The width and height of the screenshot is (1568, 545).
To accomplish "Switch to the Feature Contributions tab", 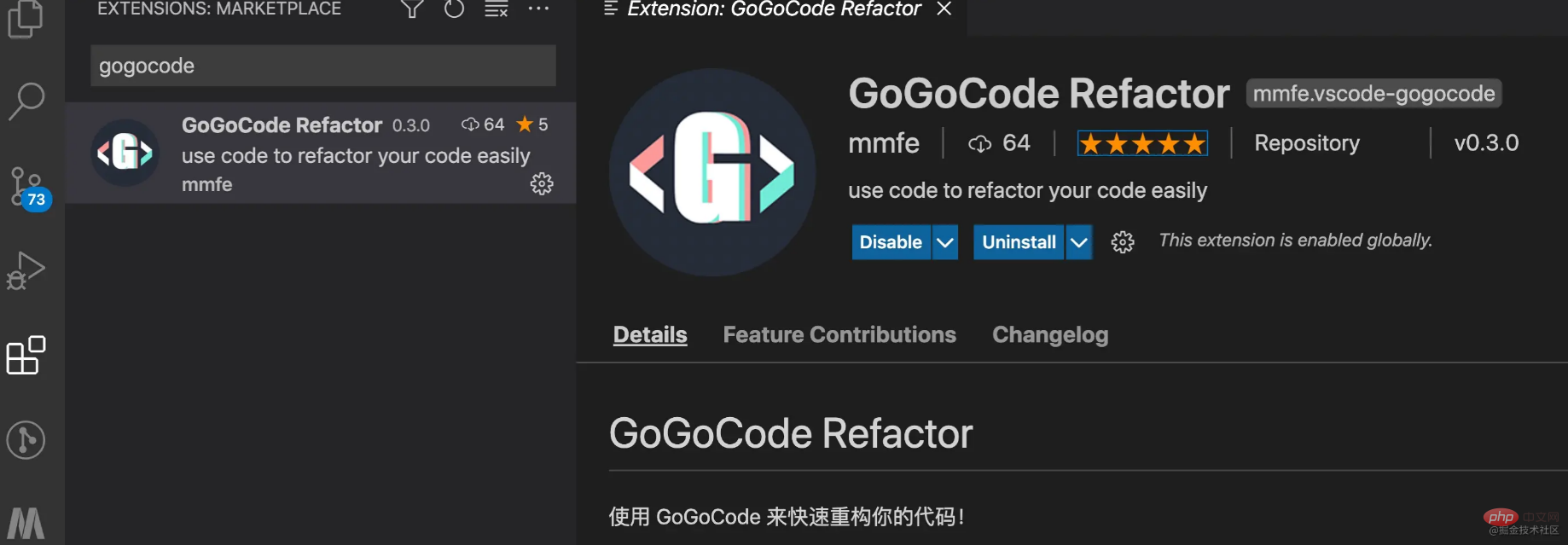I will [839, 334].
